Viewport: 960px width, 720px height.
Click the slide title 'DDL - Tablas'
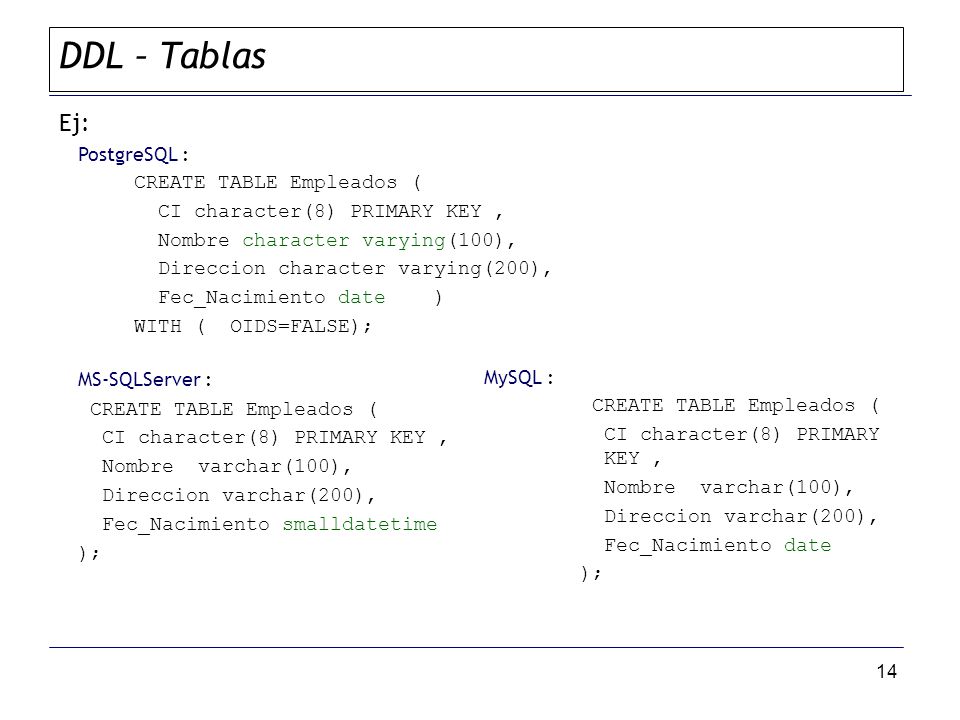[162, 56]
